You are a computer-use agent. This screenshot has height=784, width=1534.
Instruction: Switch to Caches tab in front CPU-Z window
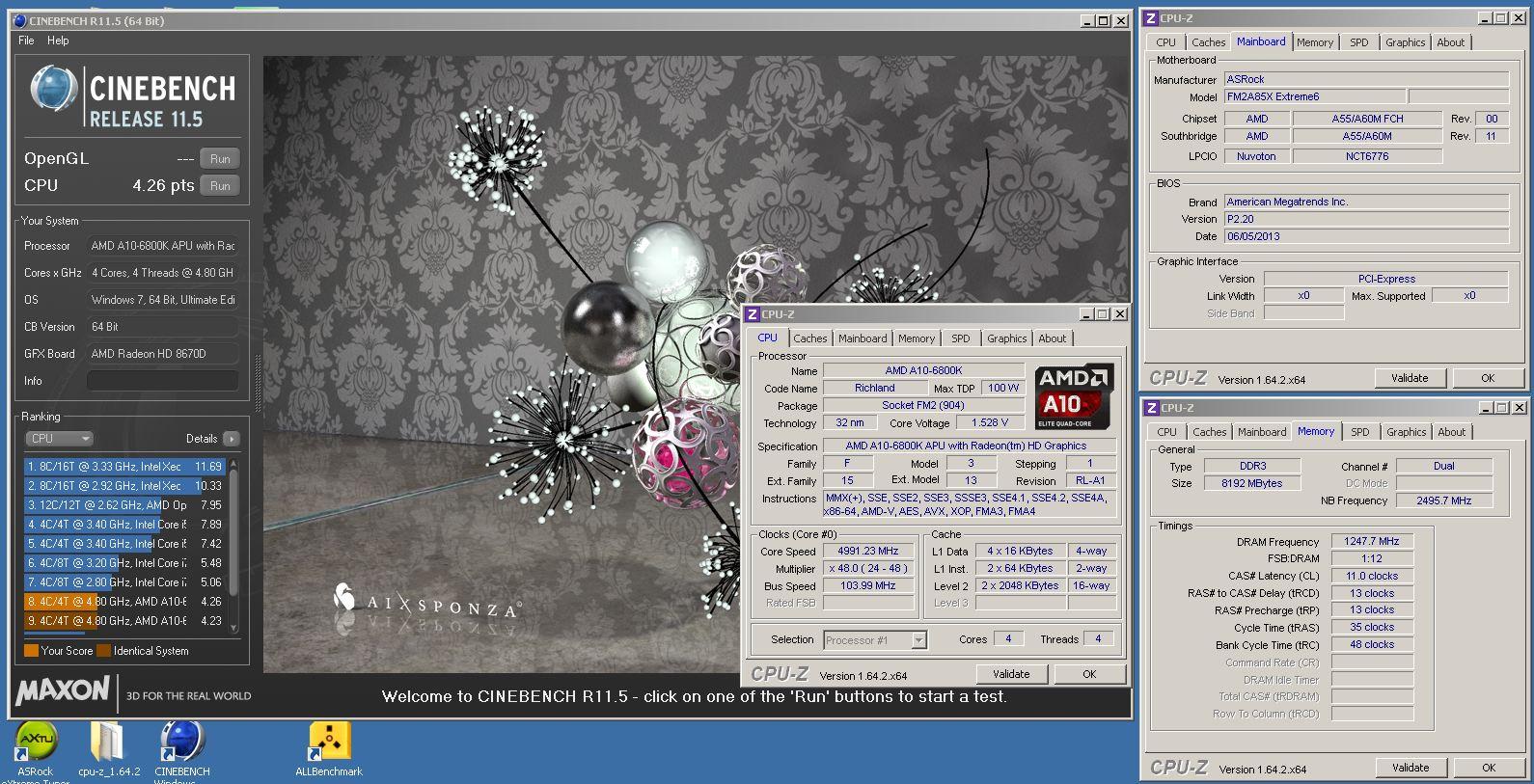point(810,338)
